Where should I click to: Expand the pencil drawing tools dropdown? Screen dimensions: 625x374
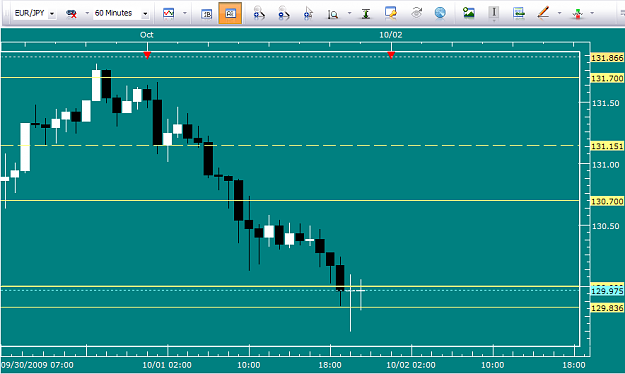pyautogui.click(x=559, y=13)
